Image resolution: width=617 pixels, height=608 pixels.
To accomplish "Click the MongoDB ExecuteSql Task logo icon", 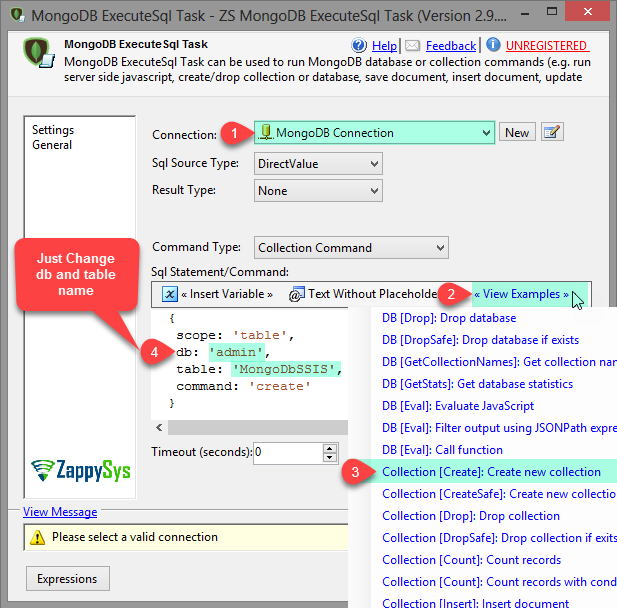I will click(x=38, y=53).
